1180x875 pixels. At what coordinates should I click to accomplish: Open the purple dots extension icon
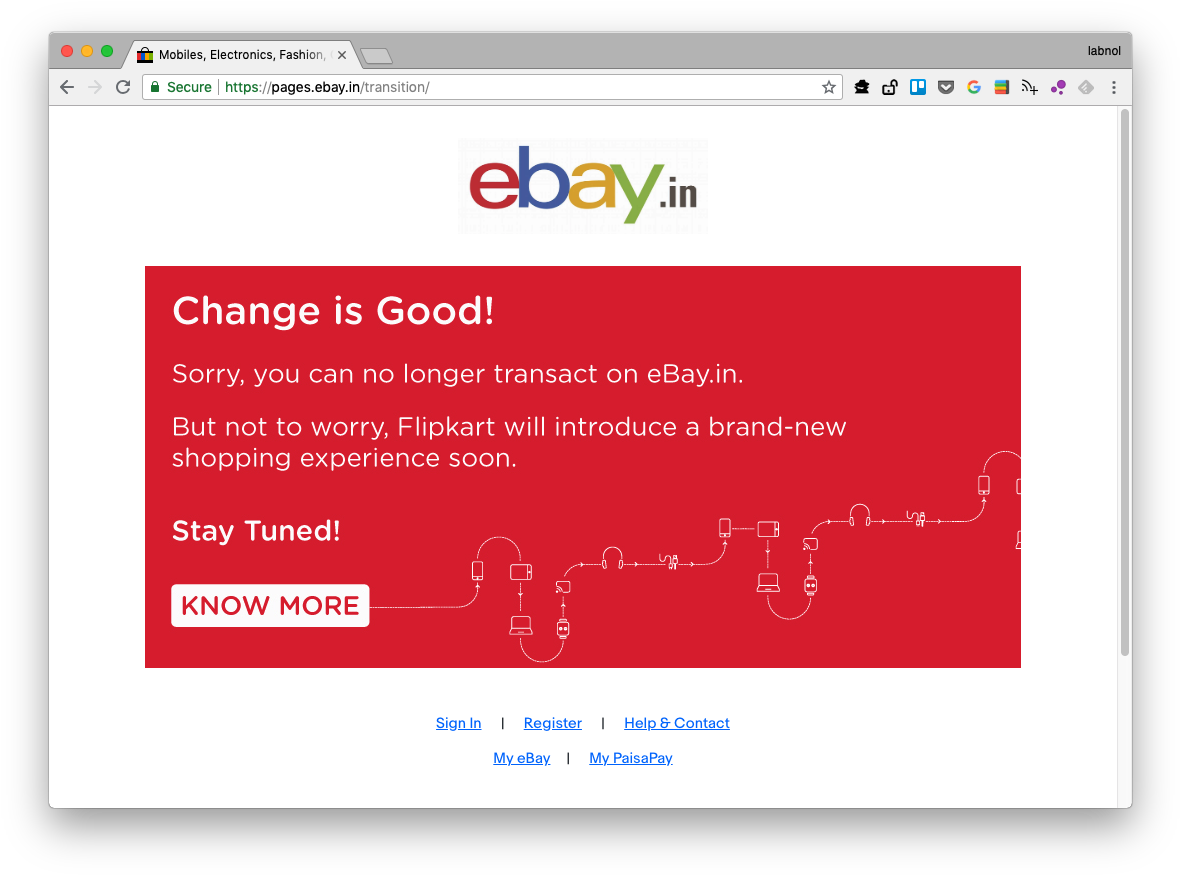pos(1058,87)
